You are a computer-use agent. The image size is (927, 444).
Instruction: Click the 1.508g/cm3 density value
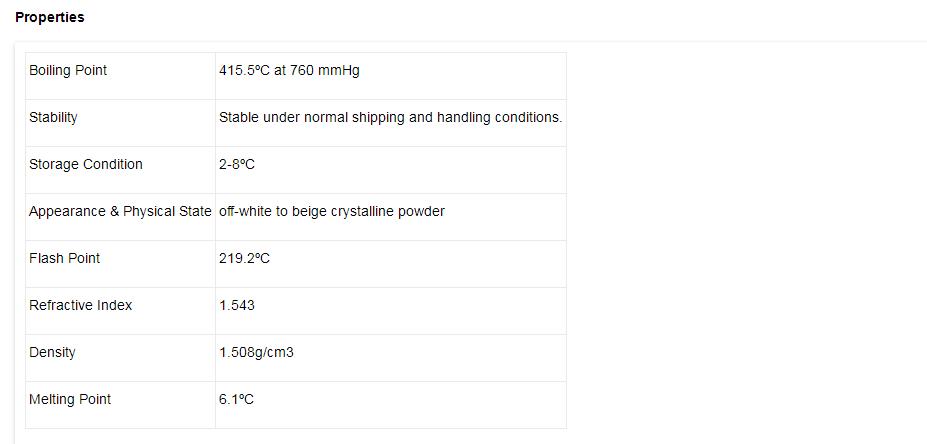click(256, 352)
